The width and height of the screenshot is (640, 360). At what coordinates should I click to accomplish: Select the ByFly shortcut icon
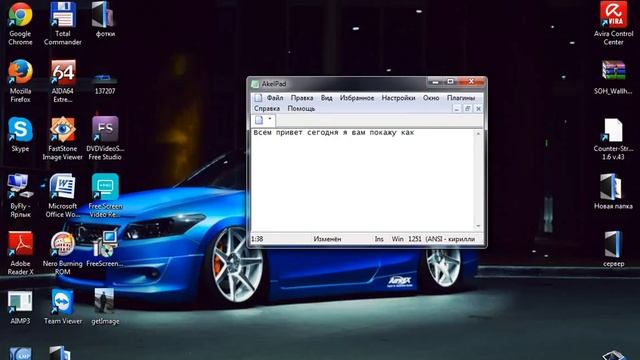[20, 187]
